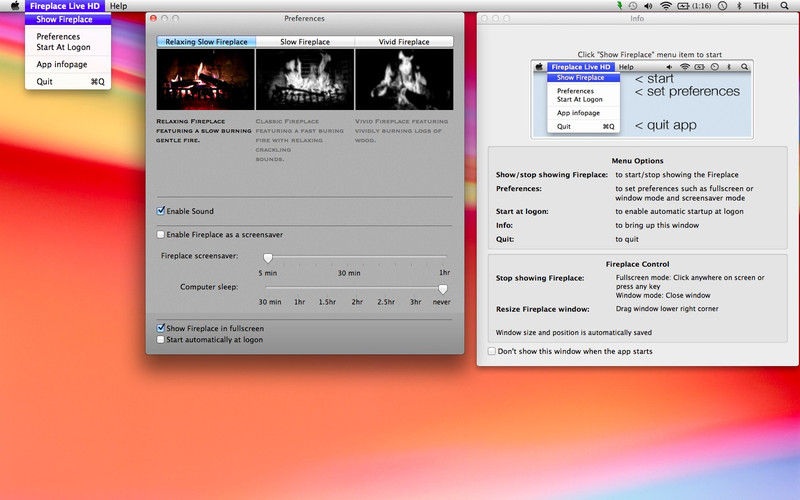Open the Apple menu
The height and width of the screenshot is (500, 800).
pyautogui.click(x=15, y=6)
